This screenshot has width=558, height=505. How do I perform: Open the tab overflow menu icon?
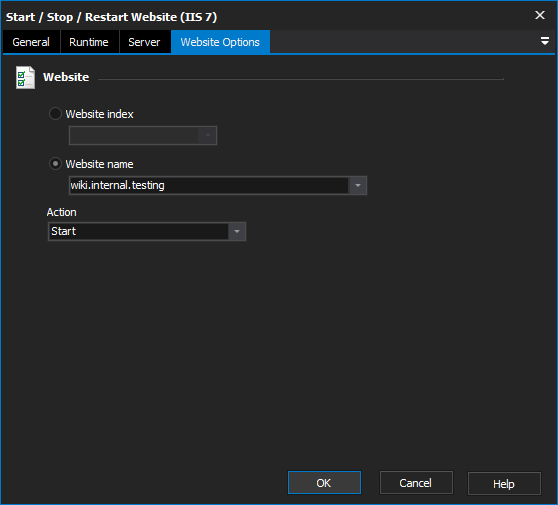(x=544, y=41)
